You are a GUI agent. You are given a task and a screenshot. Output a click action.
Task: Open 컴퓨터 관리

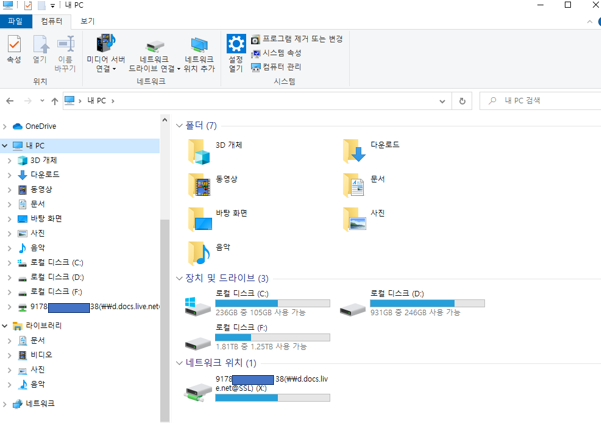[276, 67]
